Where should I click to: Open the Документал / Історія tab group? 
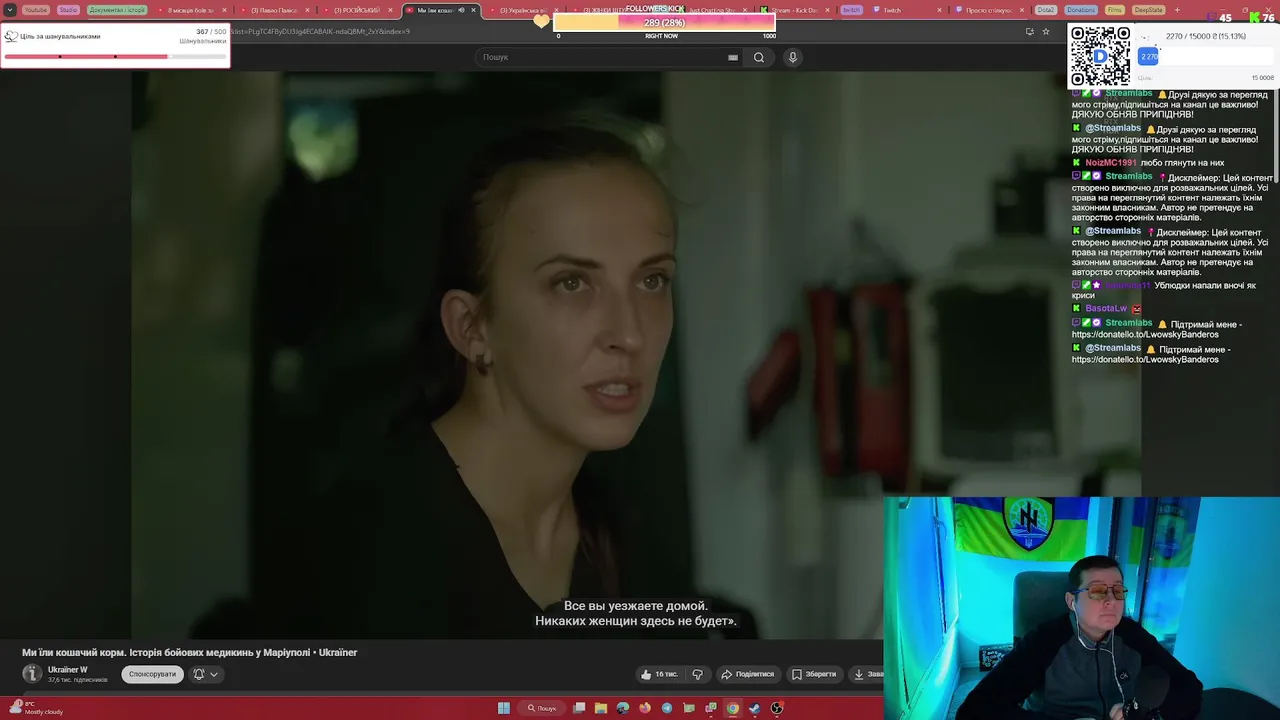(x=117, y=10)
